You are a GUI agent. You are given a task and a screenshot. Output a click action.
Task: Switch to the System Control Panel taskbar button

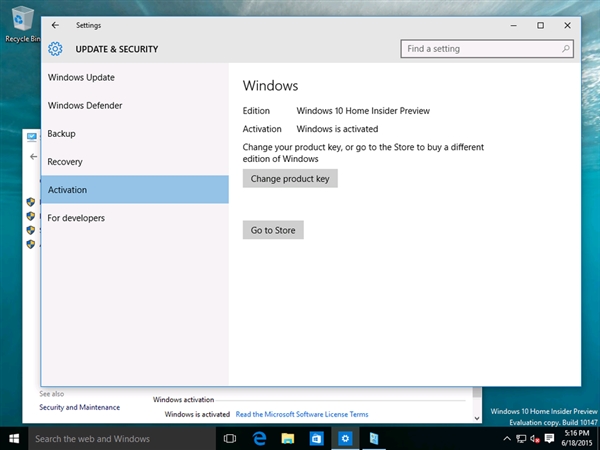coord(374,439)
